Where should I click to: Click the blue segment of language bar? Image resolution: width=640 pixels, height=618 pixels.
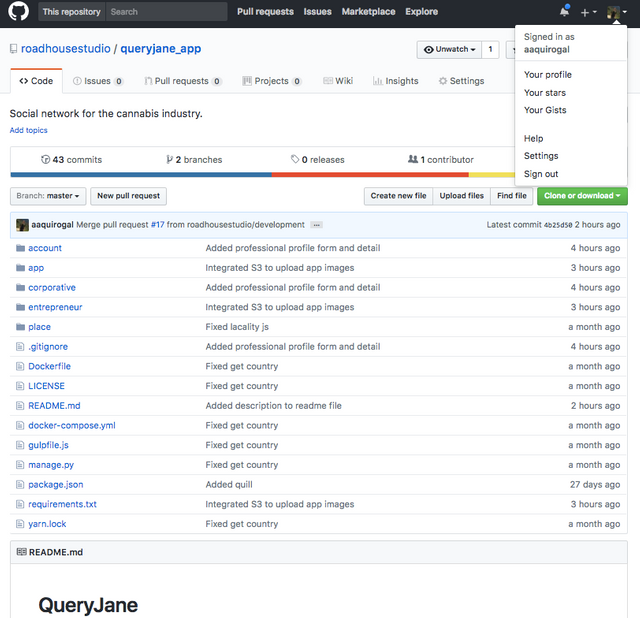pos(141,175)
